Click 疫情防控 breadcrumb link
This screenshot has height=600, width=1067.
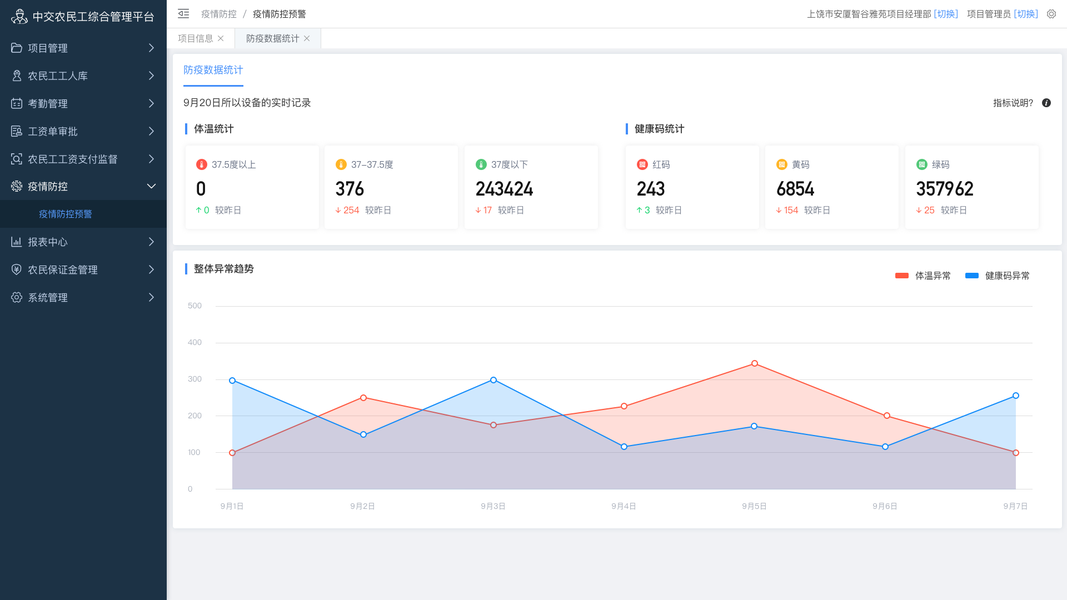coord(218,14)
